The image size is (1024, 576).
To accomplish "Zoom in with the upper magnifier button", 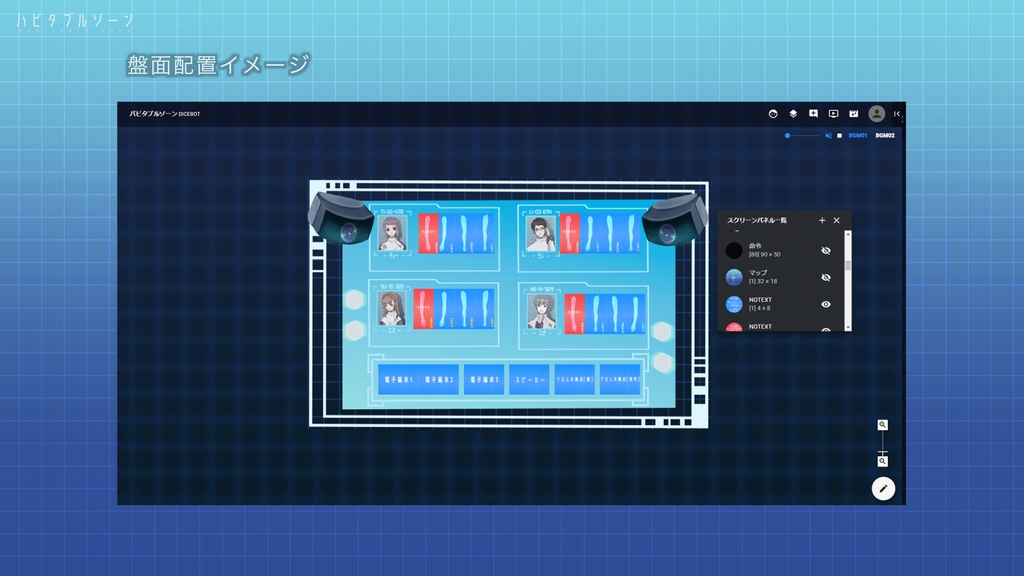I will point(882,425).
